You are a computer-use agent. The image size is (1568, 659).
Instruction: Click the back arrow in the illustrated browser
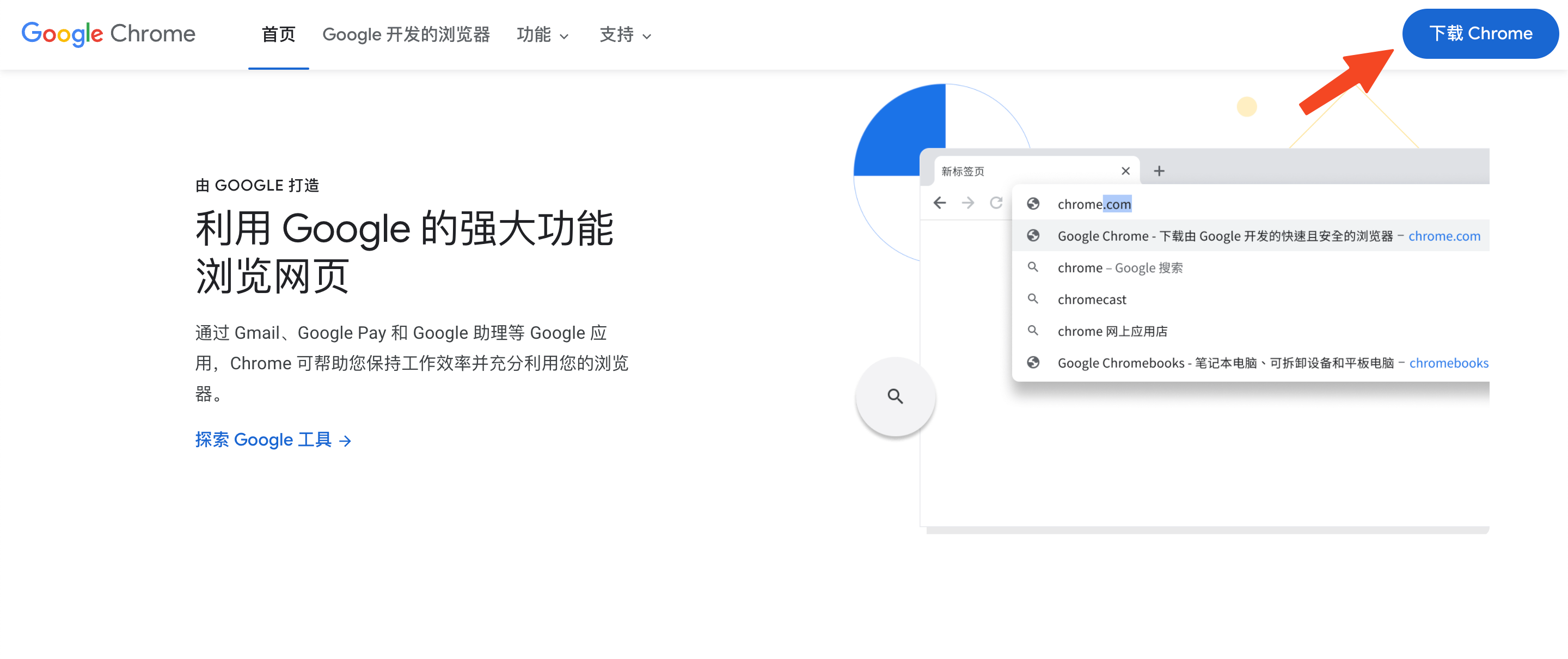point(940,203)
